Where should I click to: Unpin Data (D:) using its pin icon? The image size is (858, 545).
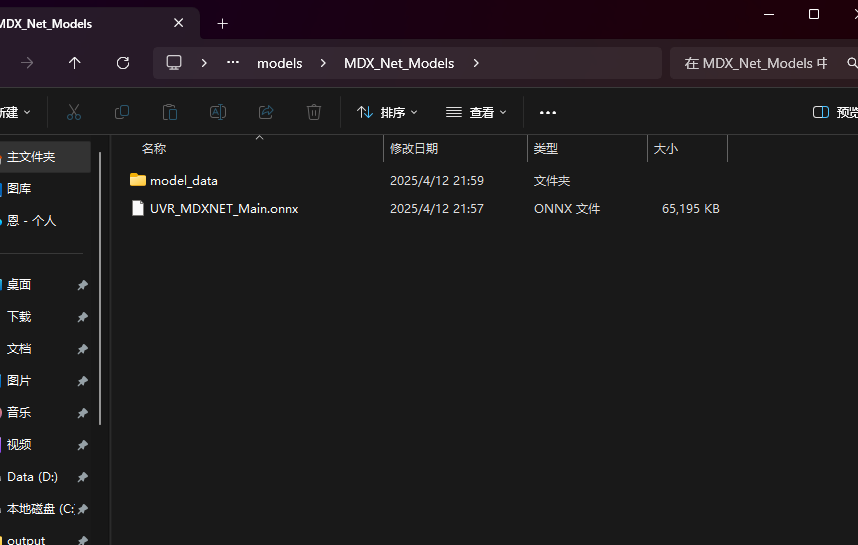click(83, 478)
